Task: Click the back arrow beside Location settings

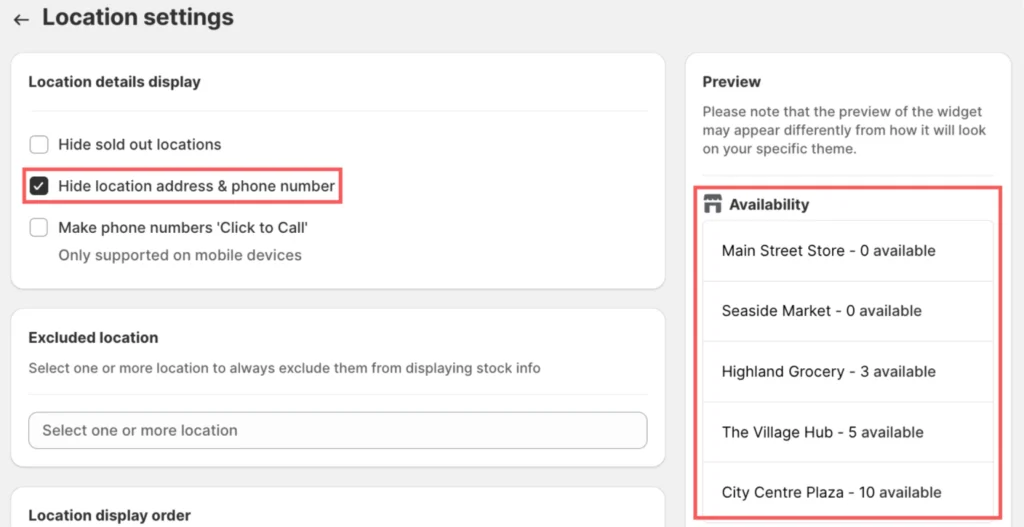Action: coord(21,19)
